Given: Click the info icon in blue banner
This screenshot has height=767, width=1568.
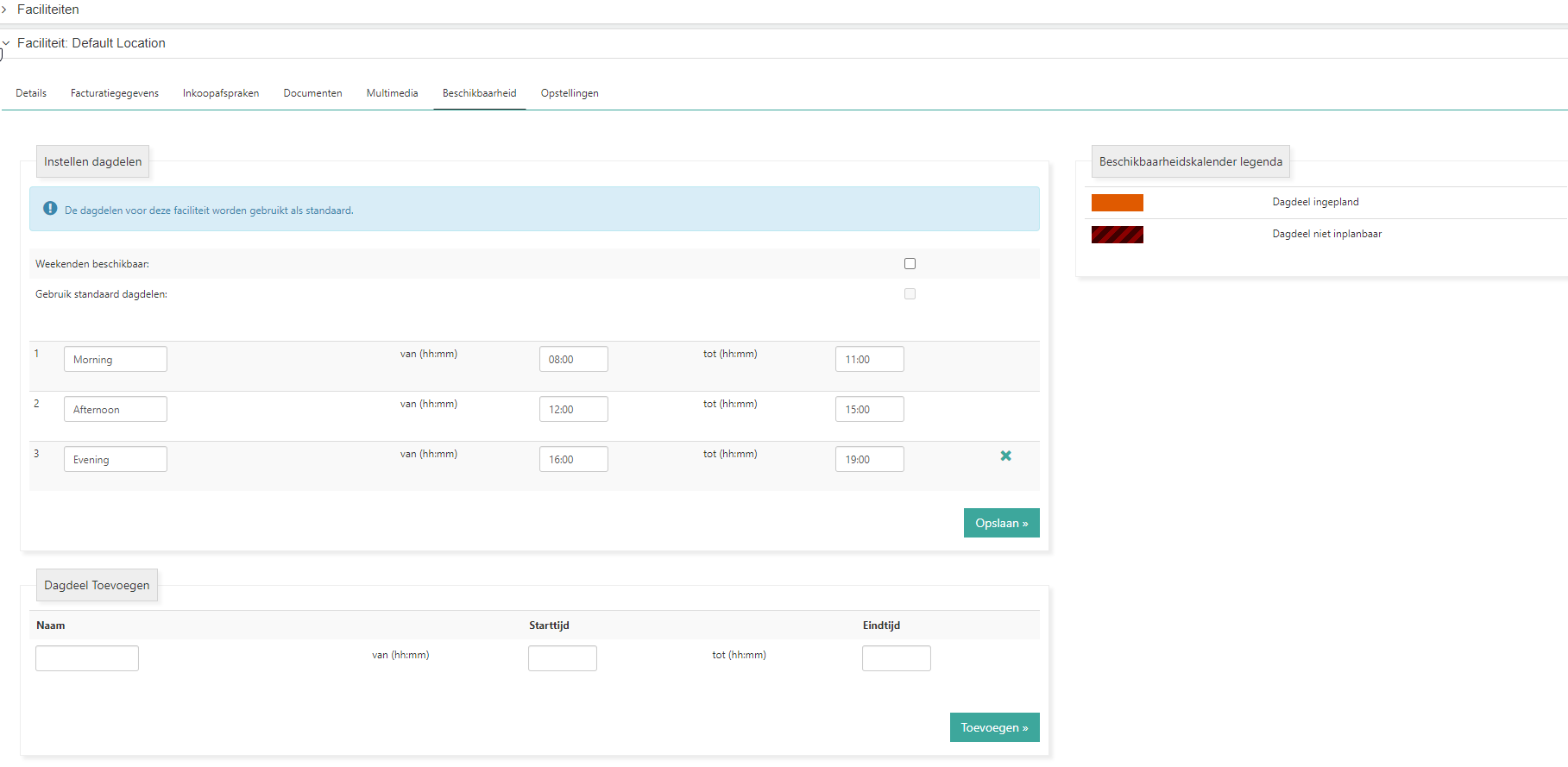Looking at the screenshot, I should coord(50,209).
